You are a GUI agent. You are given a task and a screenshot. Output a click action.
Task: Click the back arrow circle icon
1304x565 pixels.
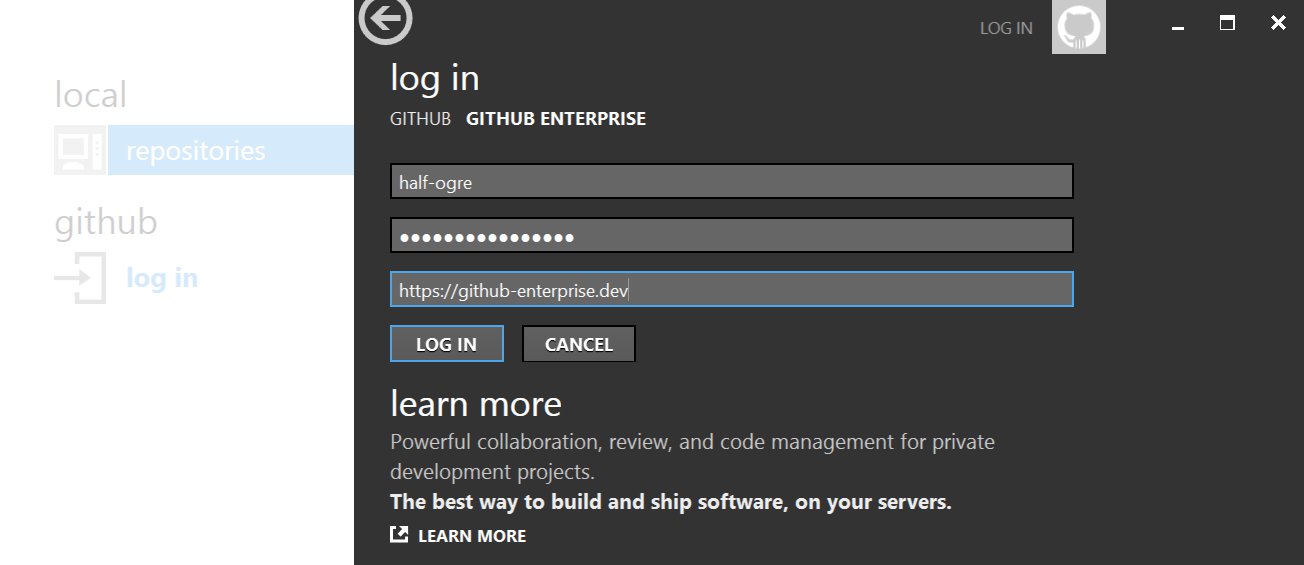[x=386, y=19]
